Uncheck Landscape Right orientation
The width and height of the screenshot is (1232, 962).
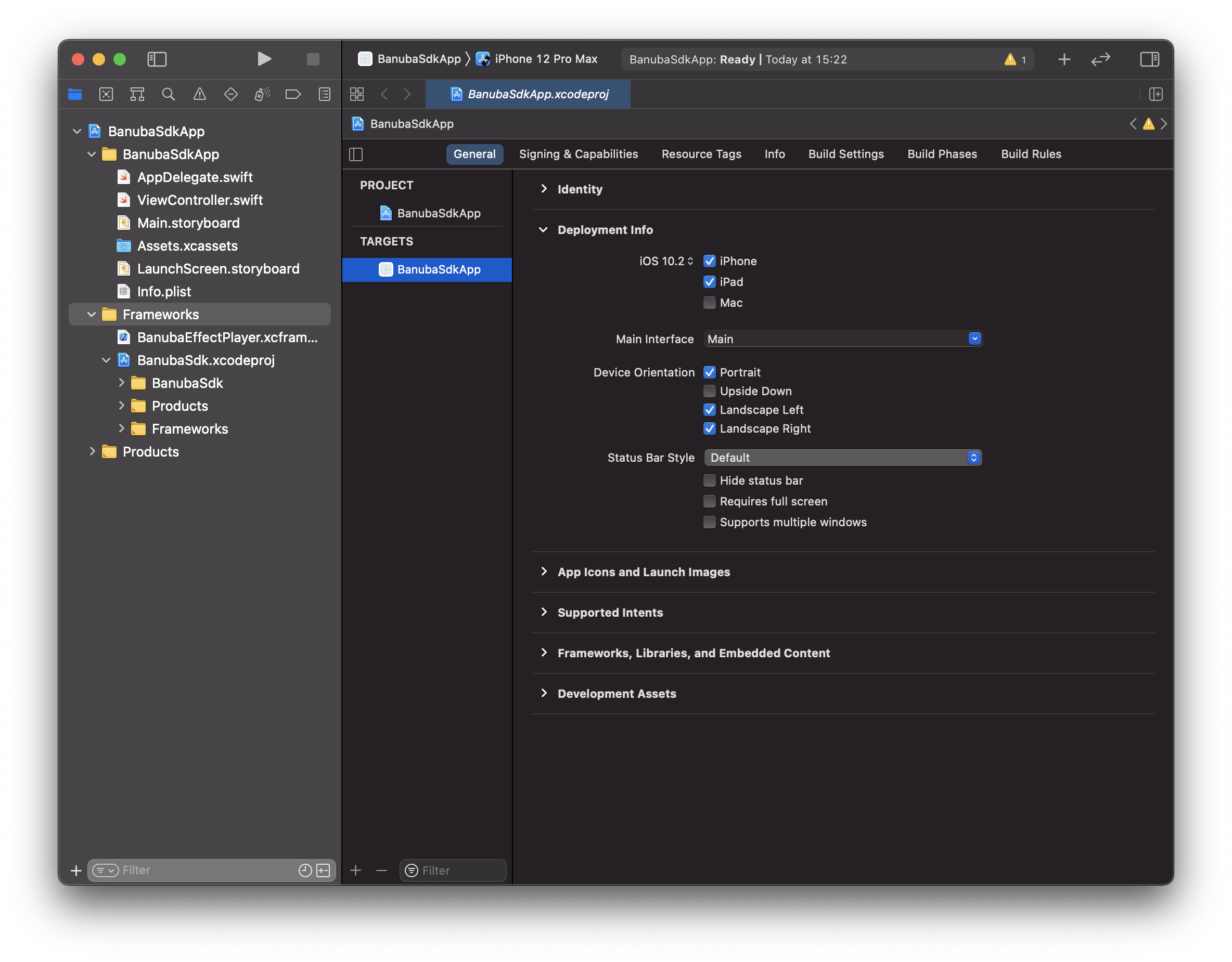point(710,428)
